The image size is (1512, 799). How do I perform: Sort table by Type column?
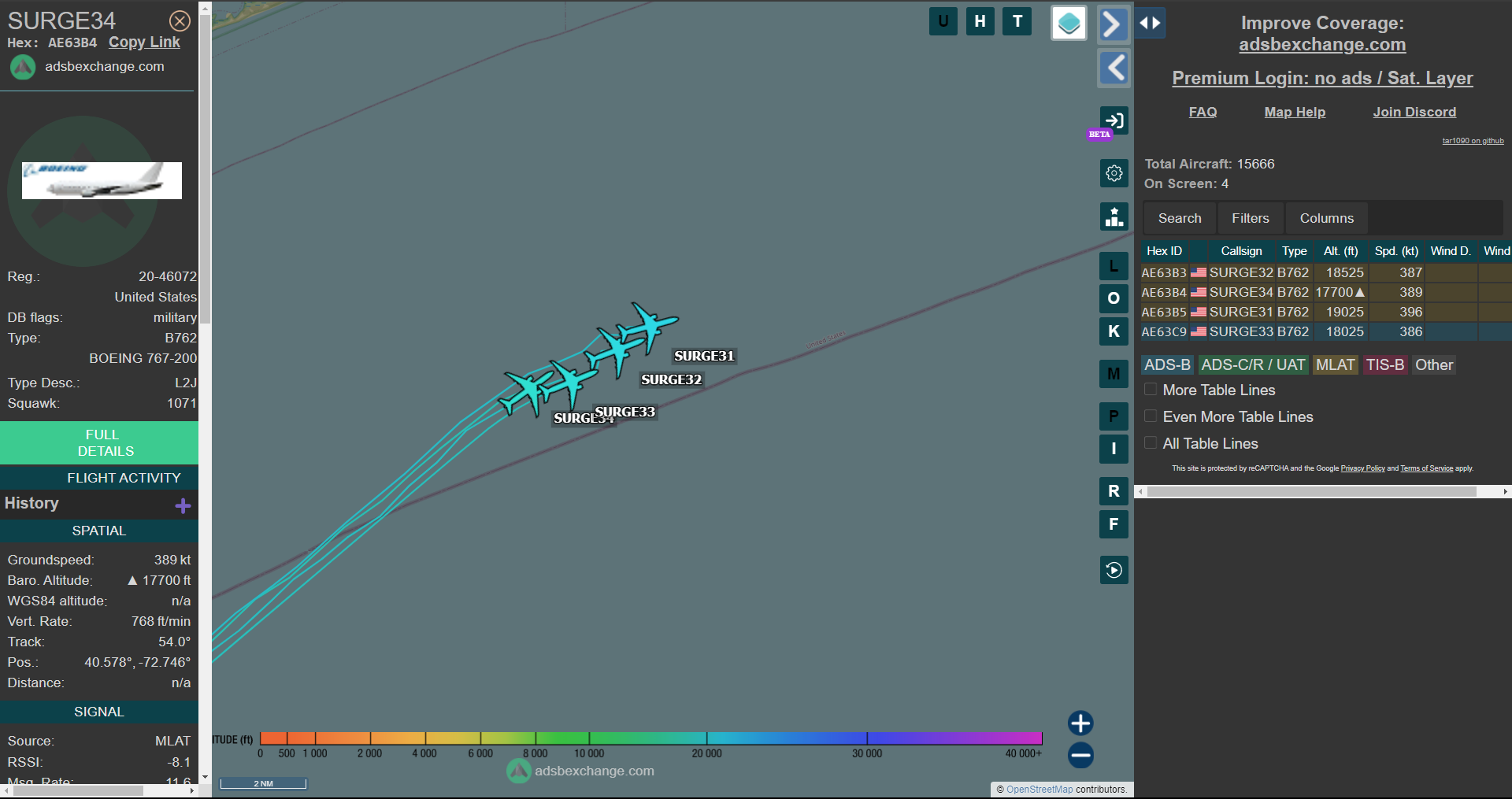pyautogui.click(x=1294, y=251)
